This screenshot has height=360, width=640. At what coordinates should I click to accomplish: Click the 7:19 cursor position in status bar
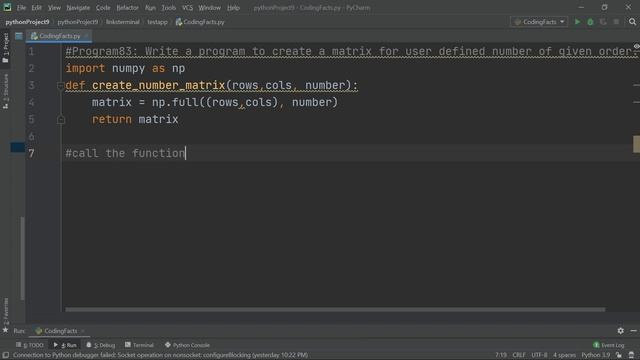[501, 356]
